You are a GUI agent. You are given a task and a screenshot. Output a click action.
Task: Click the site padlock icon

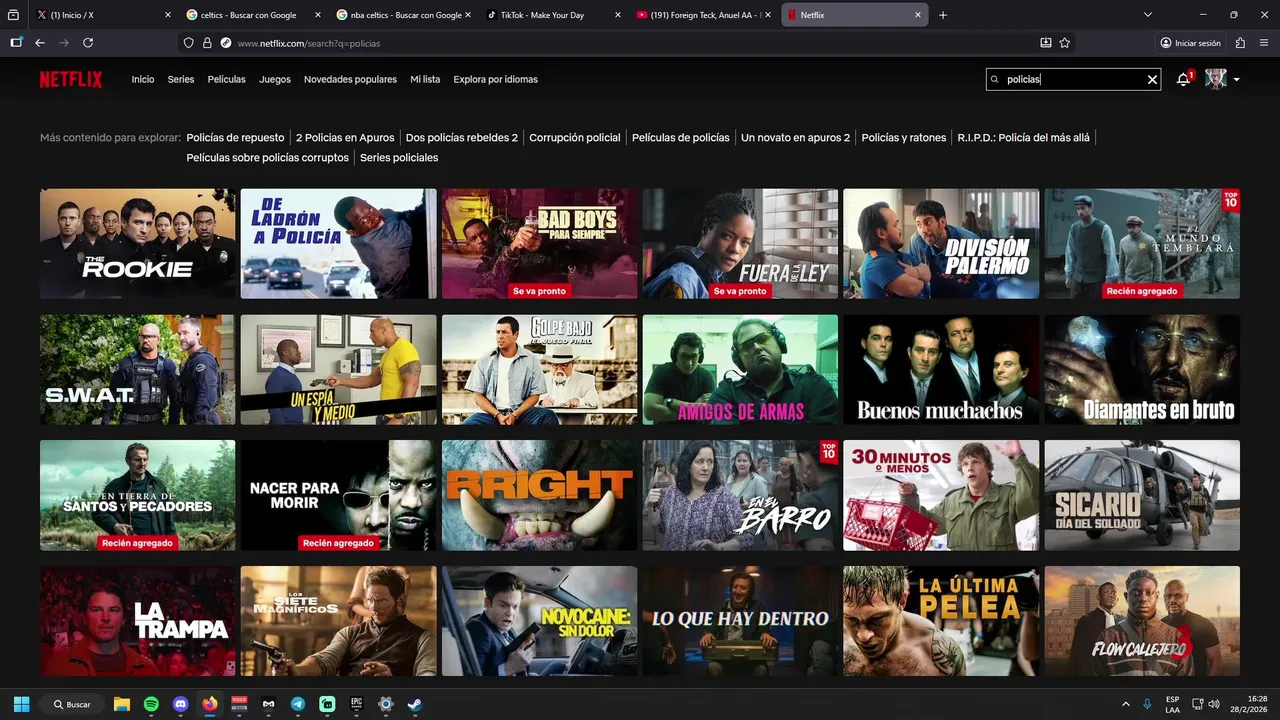tap(207, 43)
